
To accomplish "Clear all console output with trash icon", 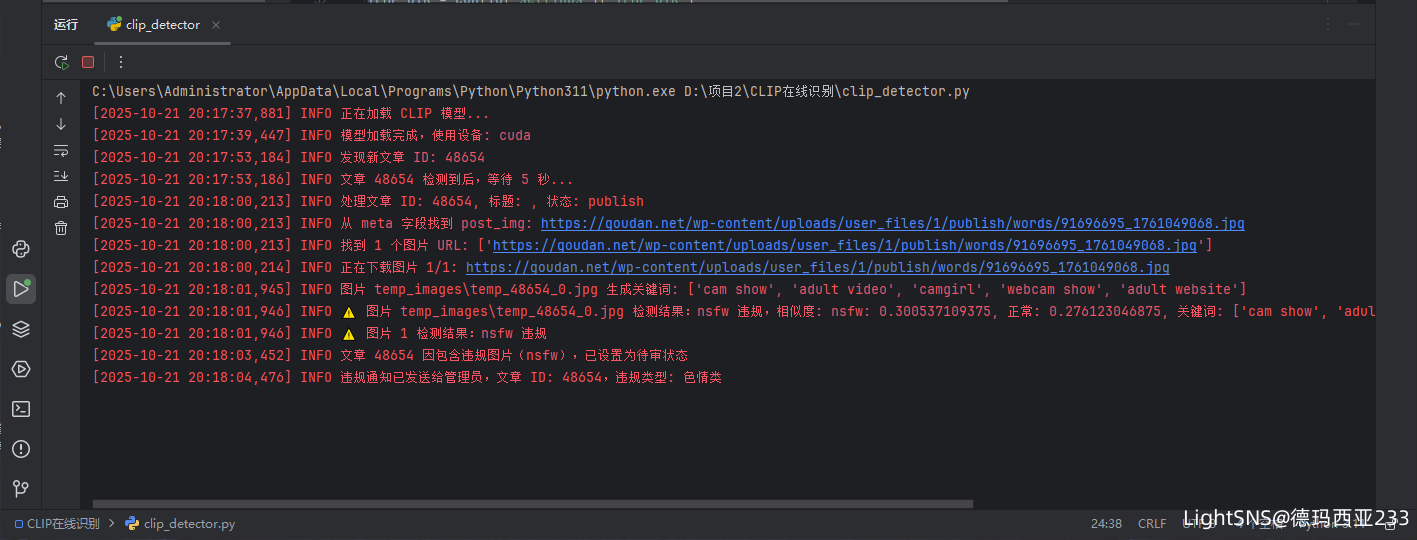I will 61,228.
